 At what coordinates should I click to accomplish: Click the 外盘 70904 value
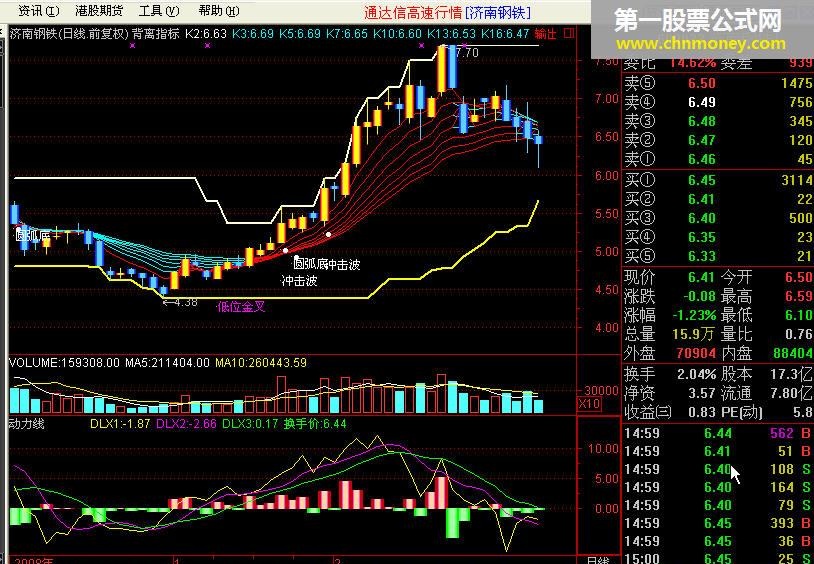pos(696,353)
